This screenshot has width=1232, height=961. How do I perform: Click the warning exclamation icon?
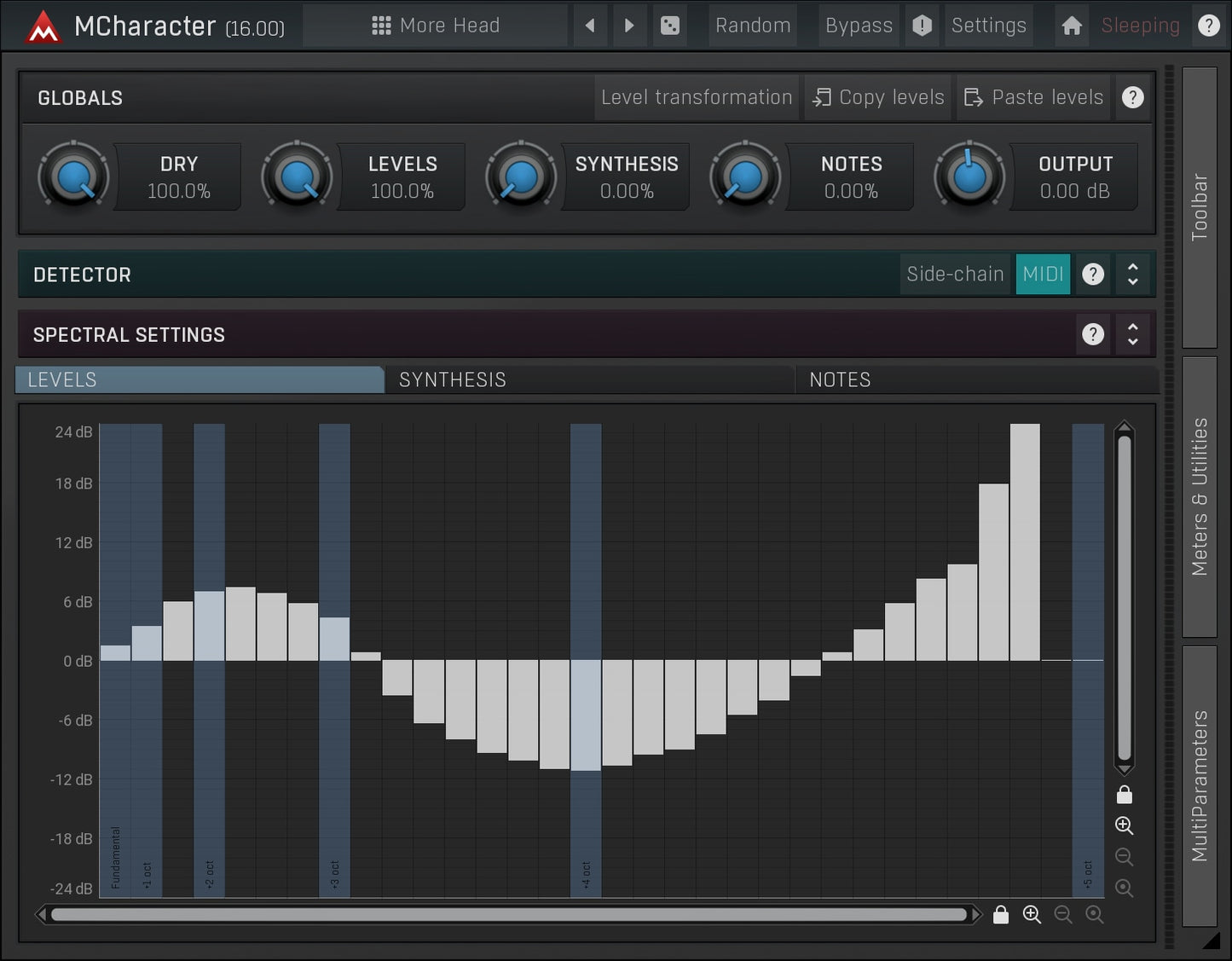pyautogui.click(x=922, y=26)
